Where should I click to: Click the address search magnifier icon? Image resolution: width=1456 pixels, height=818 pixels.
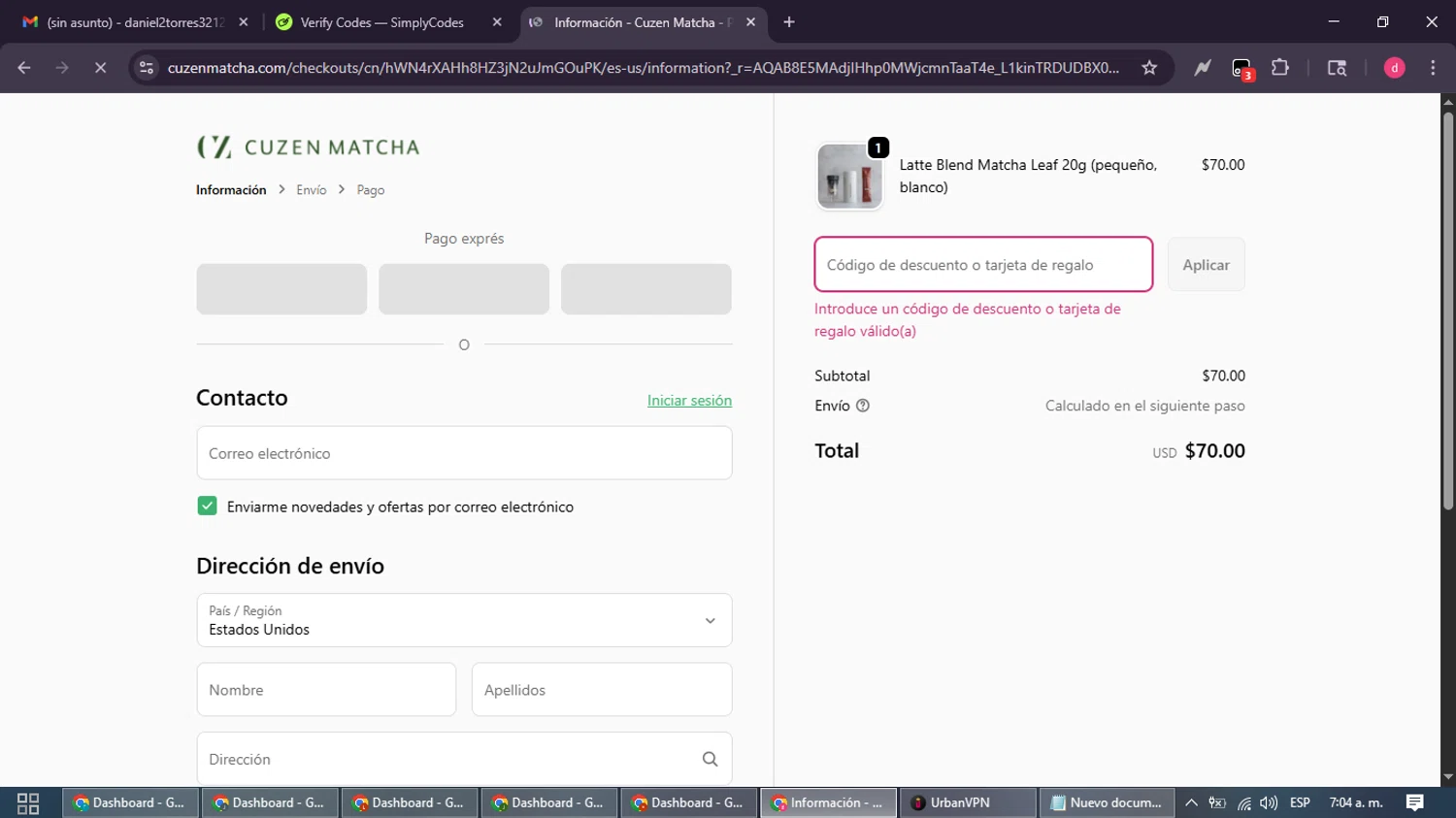(710, 759)
